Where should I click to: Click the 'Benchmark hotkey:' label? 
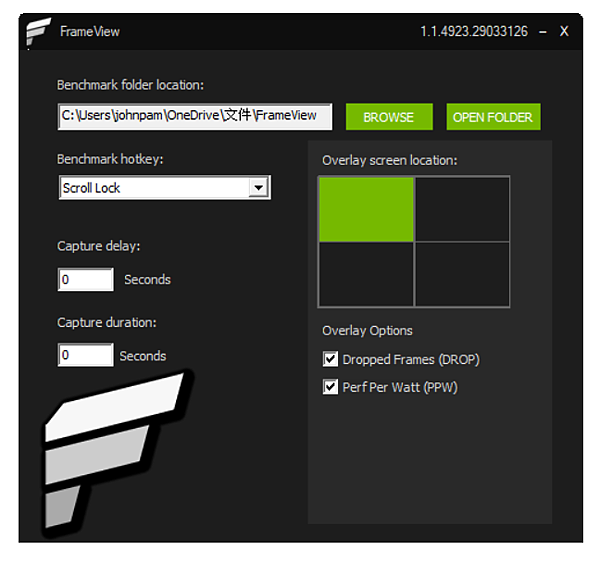tap(110, 159)
